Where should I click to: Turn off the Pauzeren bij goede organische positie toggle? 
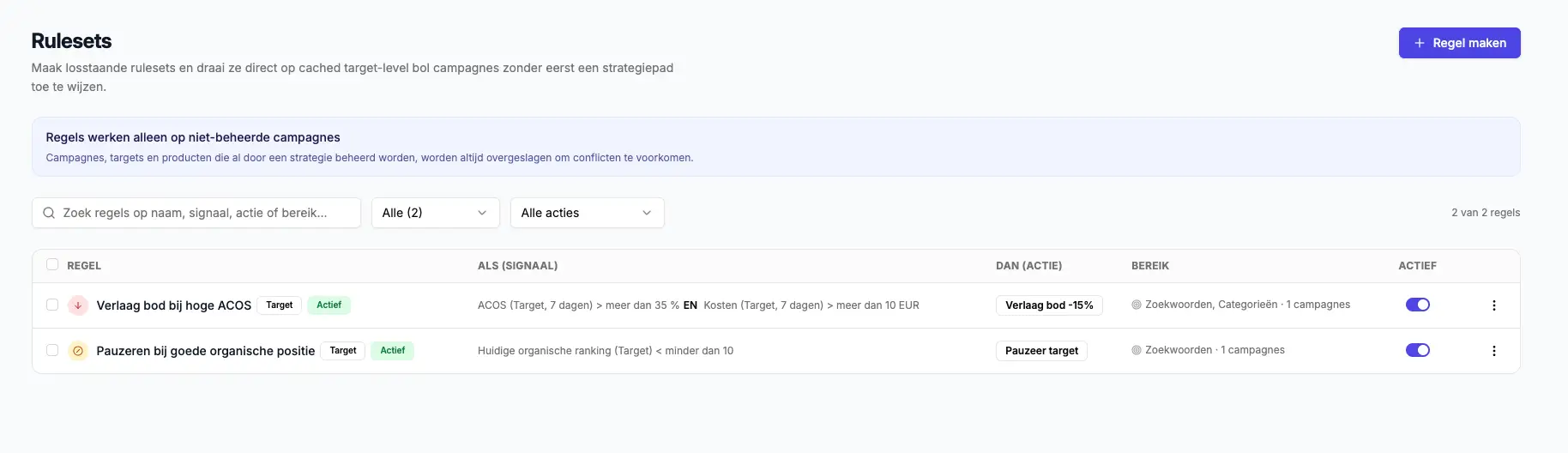pos(1418,350)
